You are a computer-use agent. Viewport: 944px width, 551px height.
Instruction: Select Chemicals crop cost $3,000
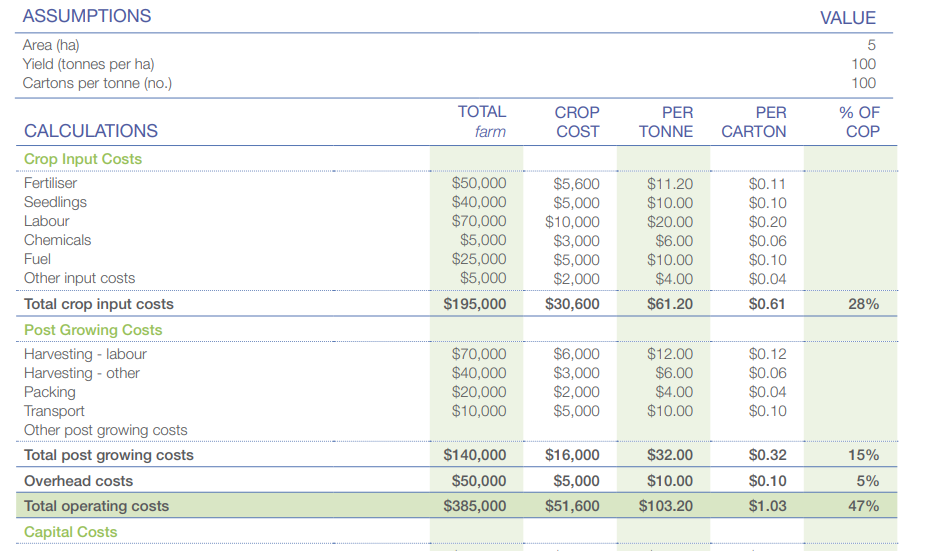pyautogui.click(x=576, y=241)
